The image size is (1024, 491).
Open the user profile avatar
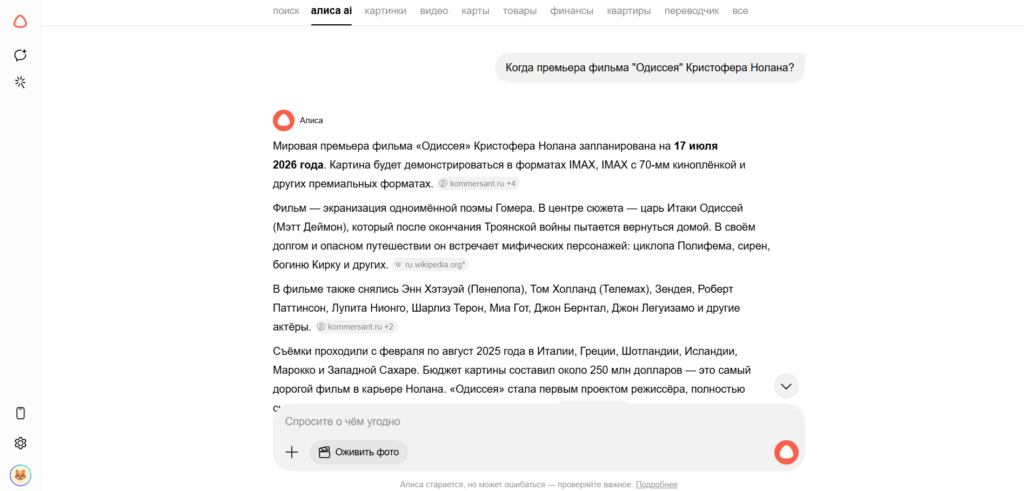[20, 475]
